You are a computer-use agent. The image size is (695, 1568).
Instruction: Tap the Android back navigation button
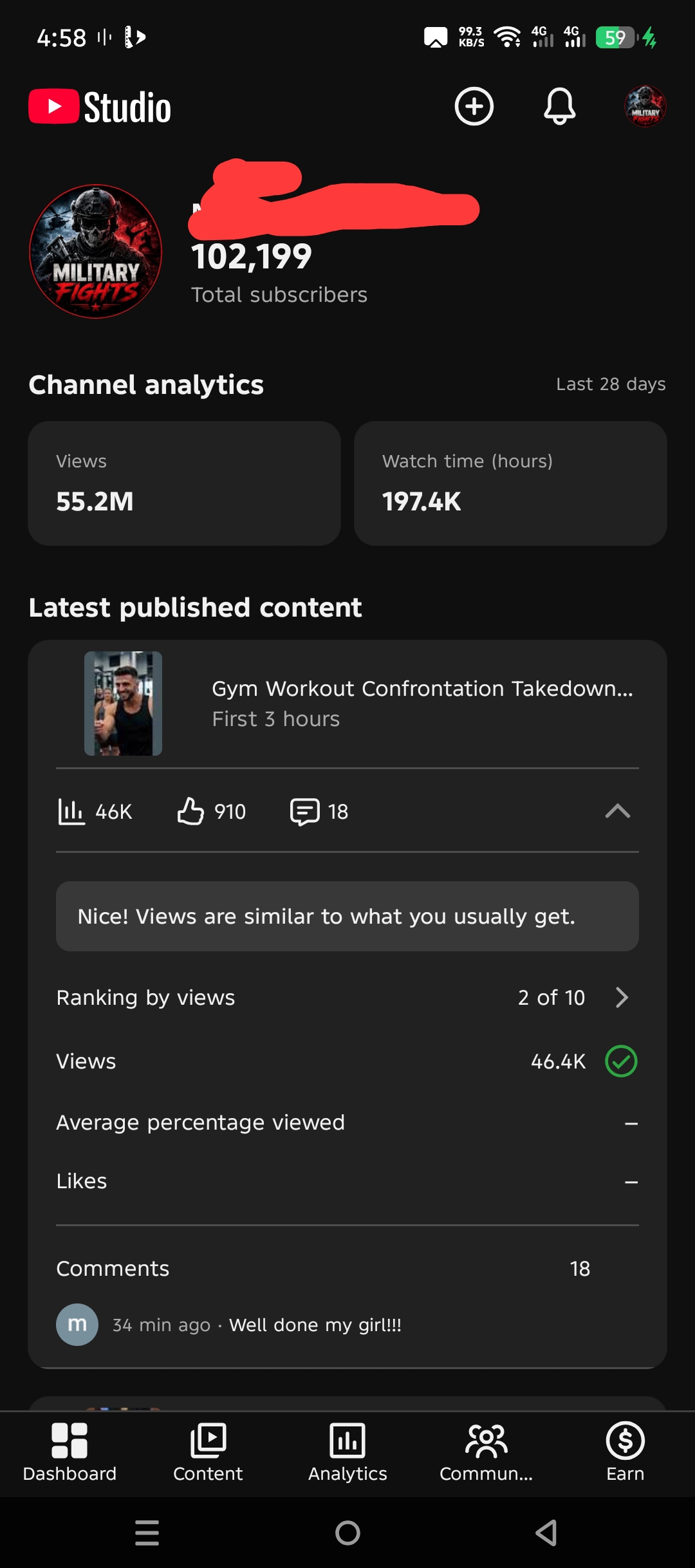[546, 1533]
